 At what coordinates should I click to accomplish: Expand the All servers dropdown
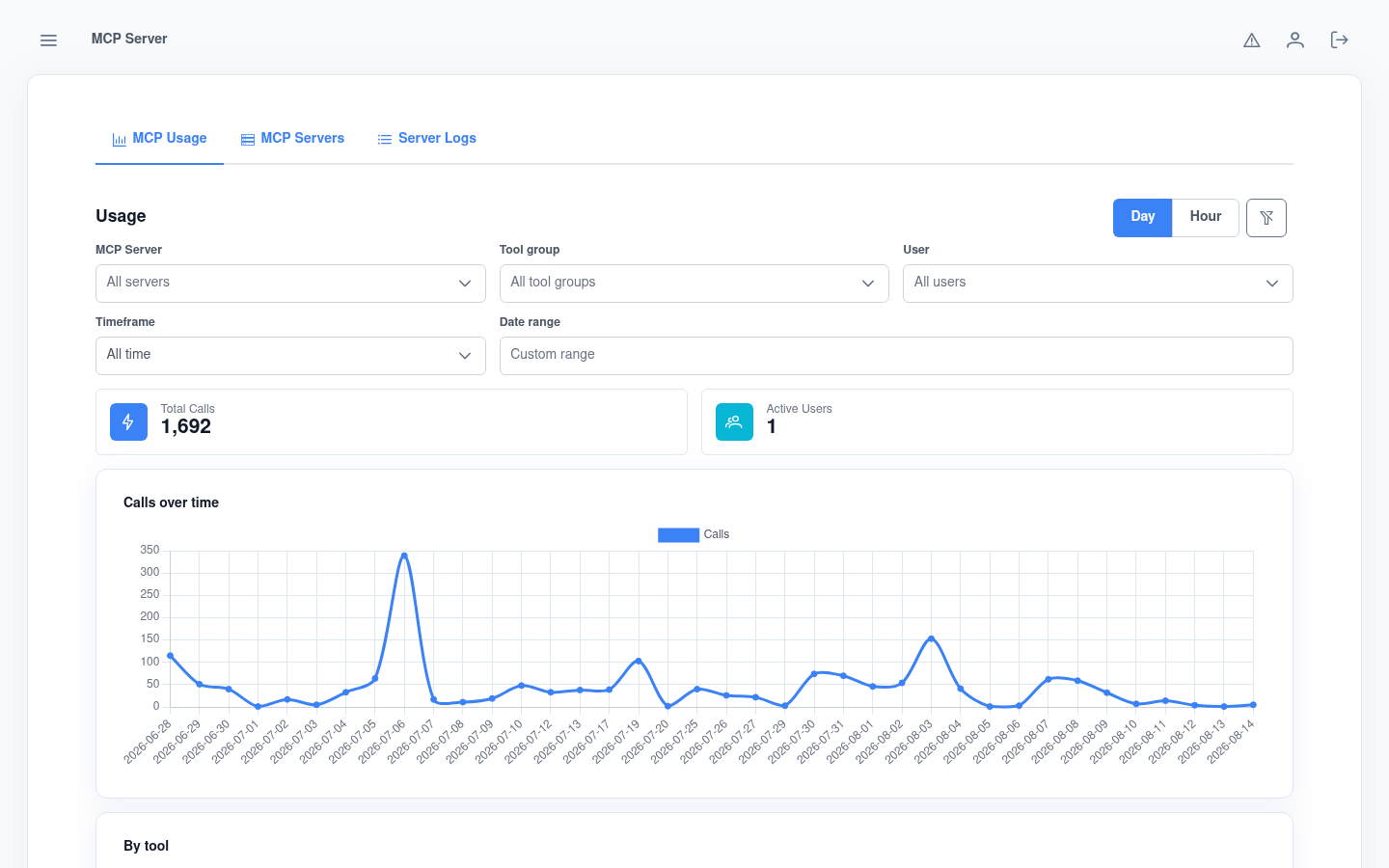(290, 284)
